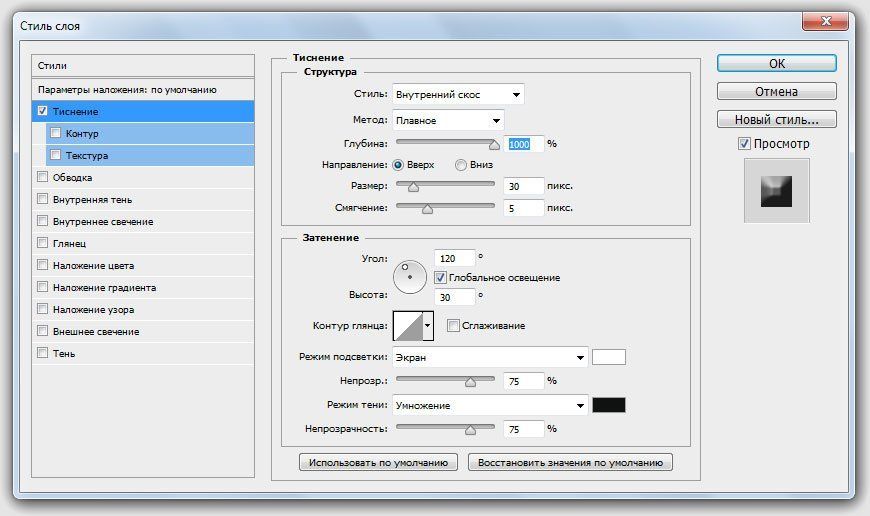Image resolution: width=870 pixels, height=516 pixels.
Task: Click the Новый стиль... button
Action: (x=776, y=120)
